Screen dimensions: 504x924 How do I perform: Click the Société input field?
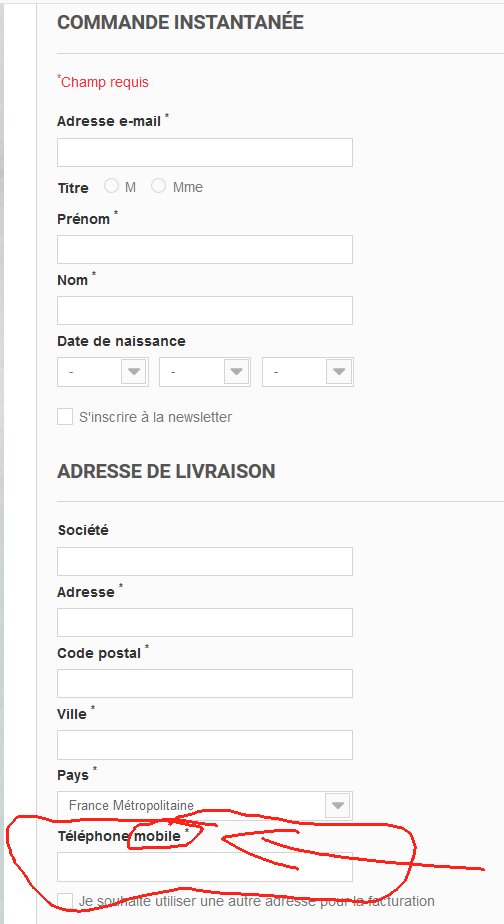[205, 562]
